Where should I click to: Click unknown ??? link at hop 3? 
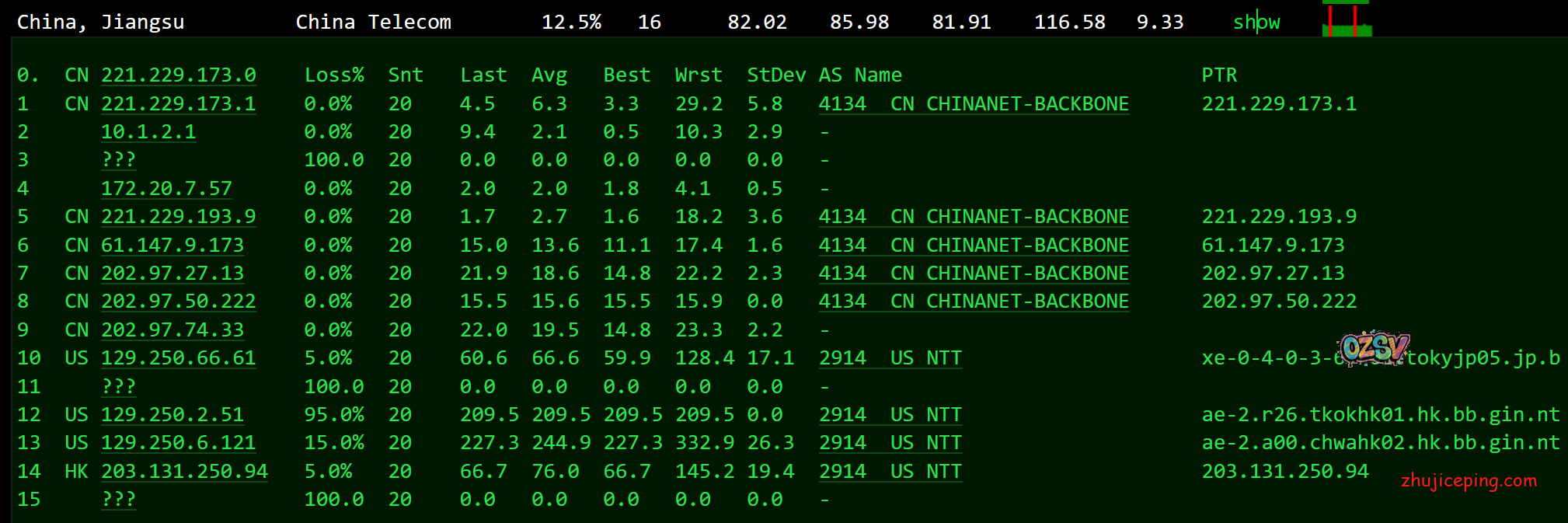(x=118, y=160)
